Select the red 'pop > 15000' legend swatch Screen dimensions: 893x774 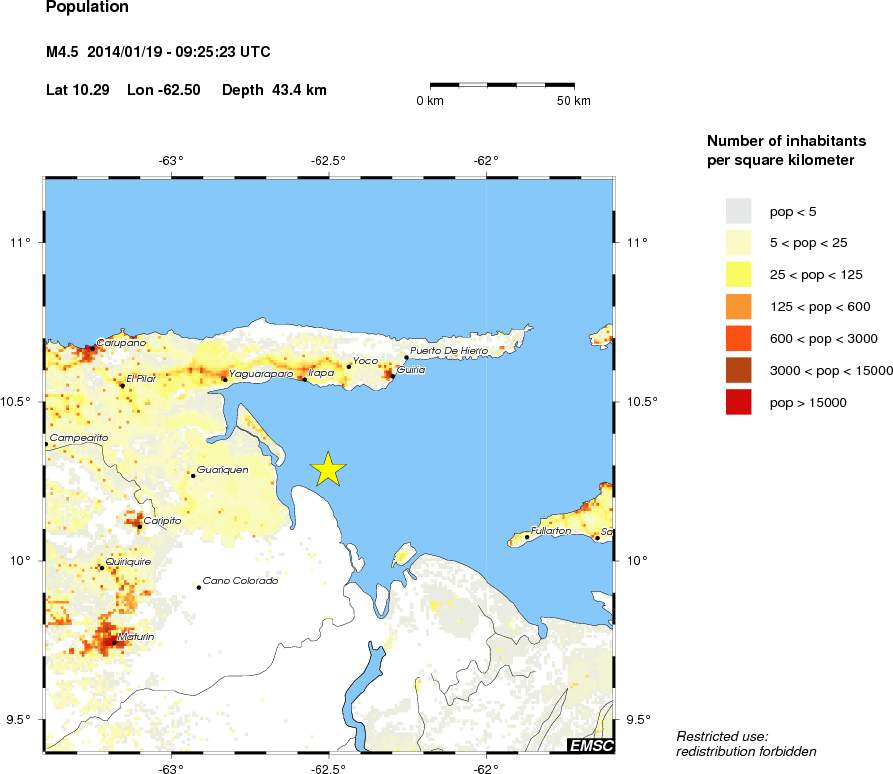738,402
